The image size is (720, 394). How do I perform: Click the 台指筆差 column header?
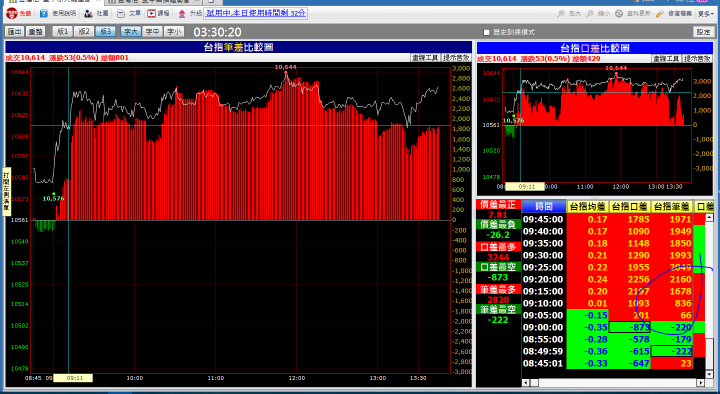tap(672, 207)
